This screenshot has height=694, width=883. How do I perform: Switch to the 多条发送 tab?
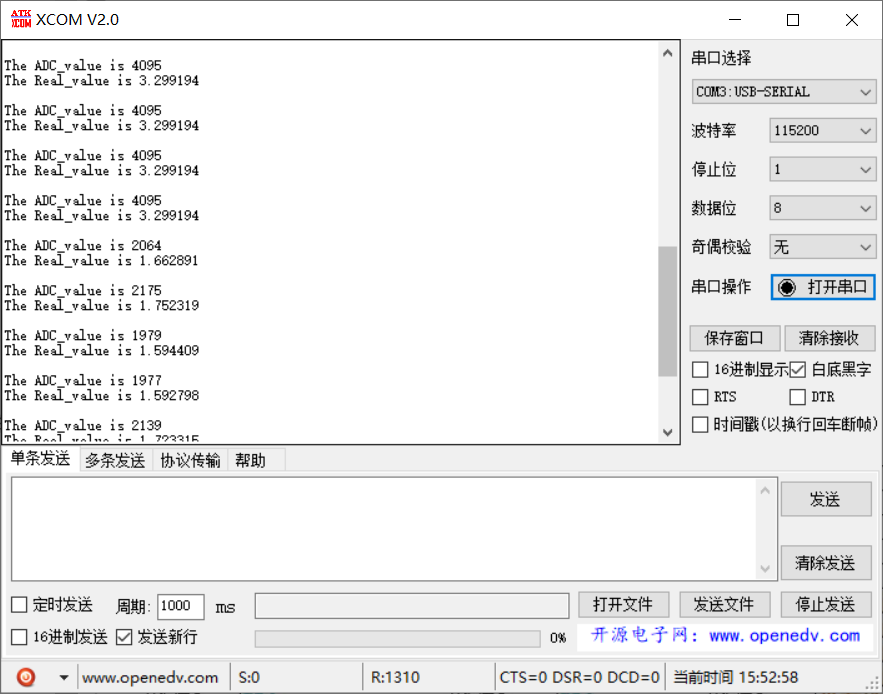[114, 459]
